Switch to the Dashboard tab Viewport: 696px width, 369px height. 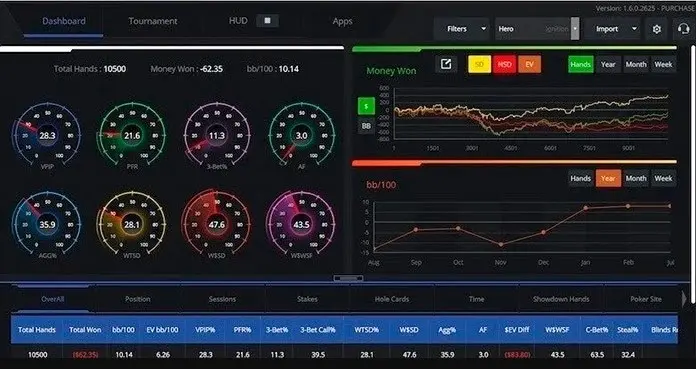pyautogui.click(x=63, y=21)
